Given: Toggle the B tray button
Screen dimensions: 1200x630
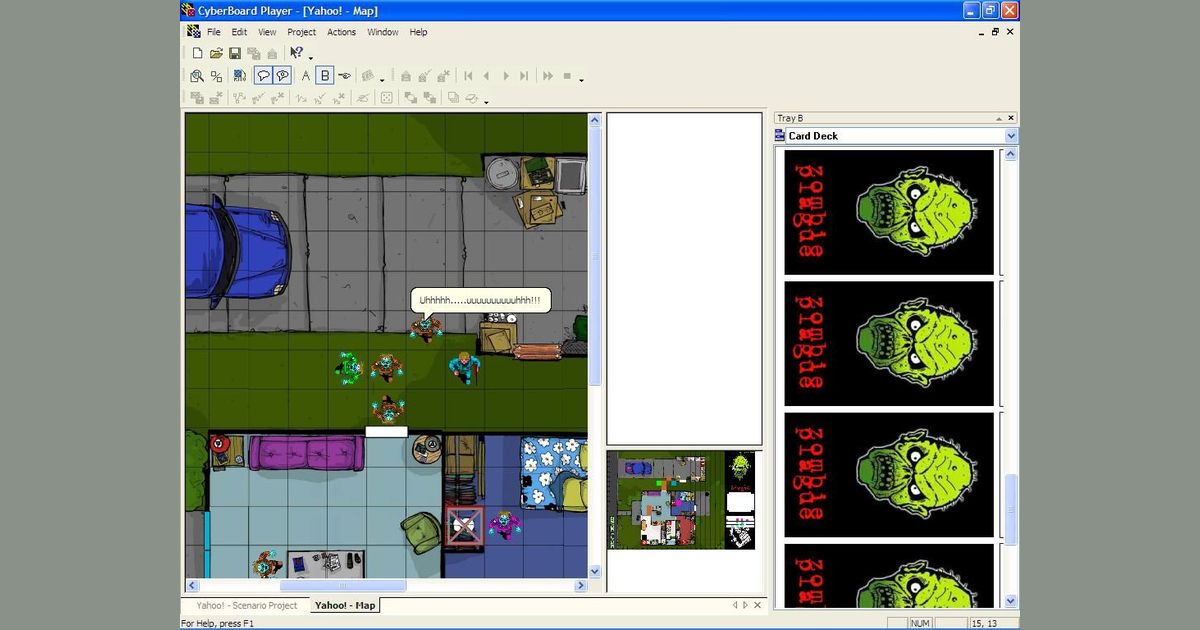Looking at the screenshot, I should point(325,76).
